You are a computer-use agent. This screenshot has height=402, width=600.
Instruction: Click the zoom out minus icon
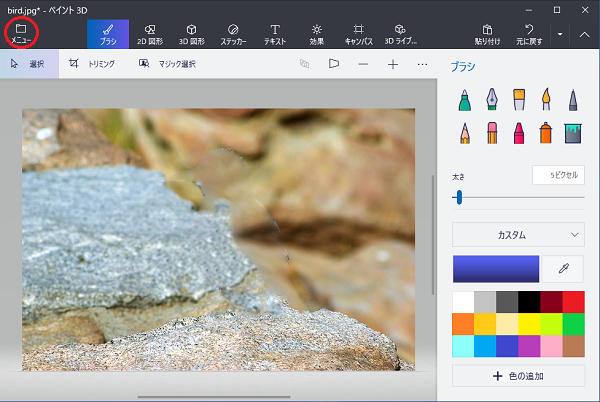(x=363, y=64)
